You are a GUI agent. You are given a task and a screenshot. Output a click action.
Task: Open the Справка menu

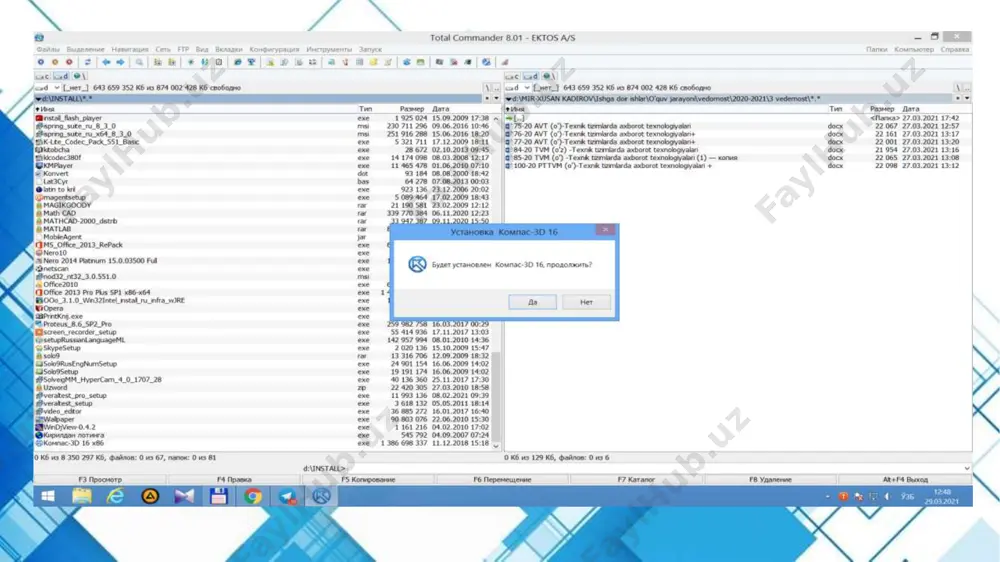click(x=955, y=49)
